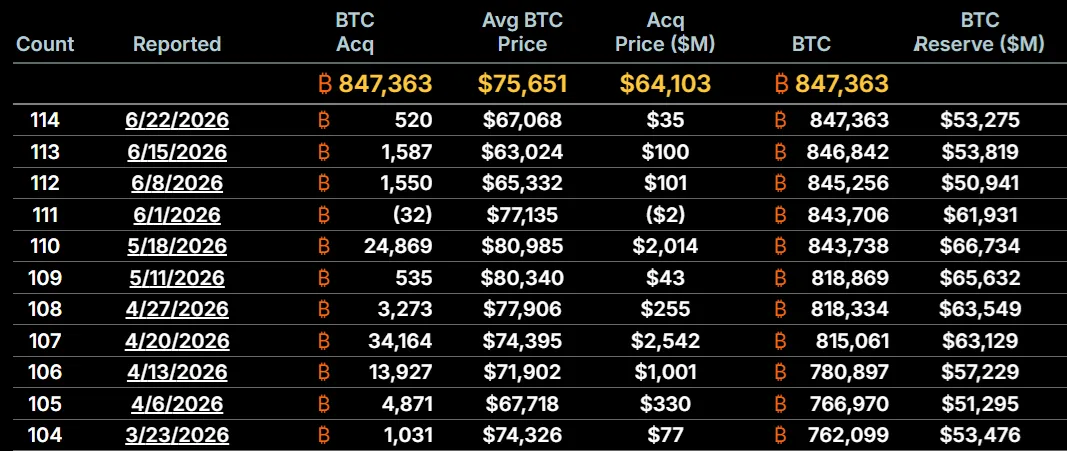Image resolution: width=1067 pixels, height=451 pixels.
Task: Click the 6/8/2026 report link
Action: [177, 183]
